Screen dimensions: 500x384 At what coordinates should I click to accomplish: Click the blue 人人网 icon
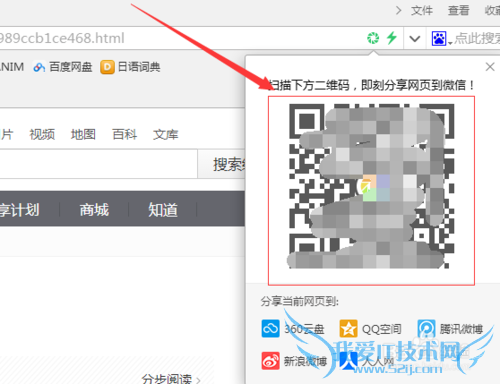pos(348,361)
